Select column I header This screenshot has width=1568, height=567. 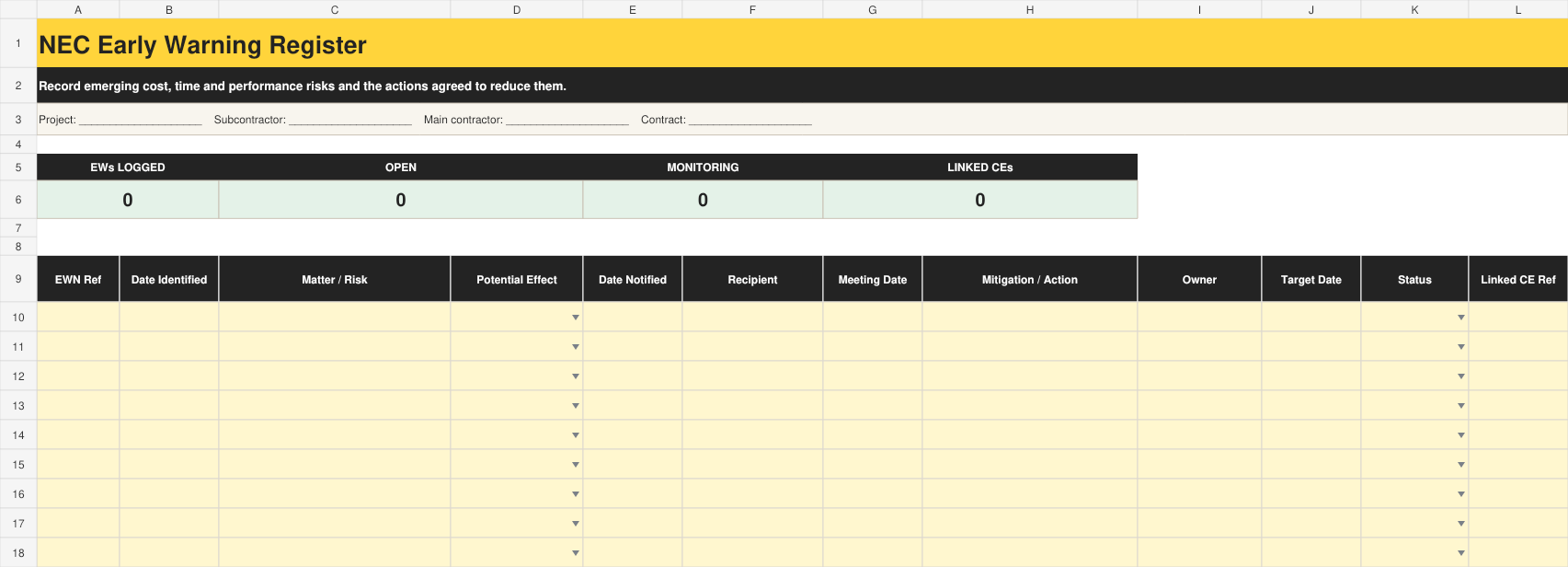(1199, 9)
